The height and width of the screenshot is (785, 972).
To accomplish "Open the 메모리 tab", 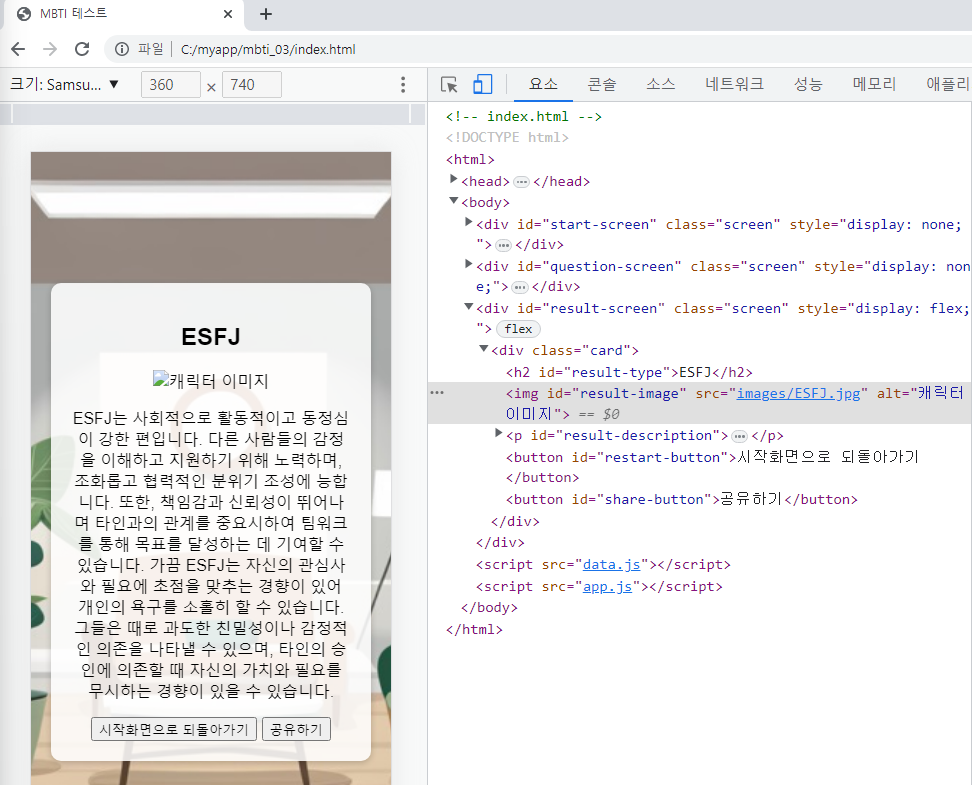I will pyautogui.click(x=874, y=84).
